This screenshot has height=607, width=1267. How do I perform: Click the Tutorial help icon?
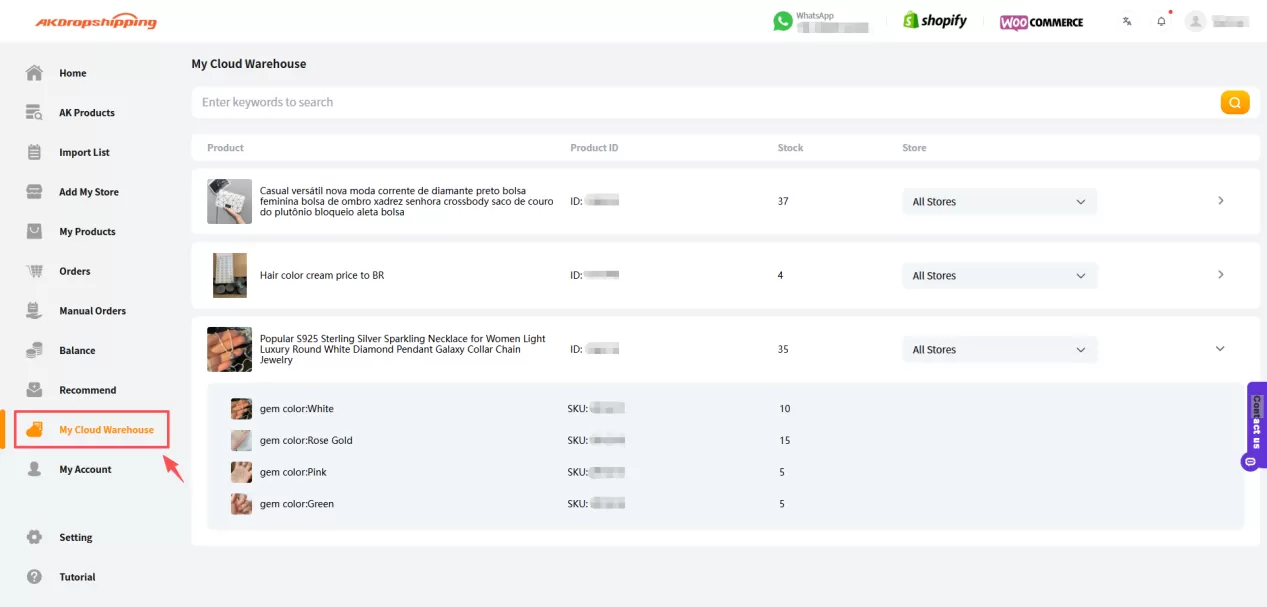pyautogui.click(x=36, y=576)
